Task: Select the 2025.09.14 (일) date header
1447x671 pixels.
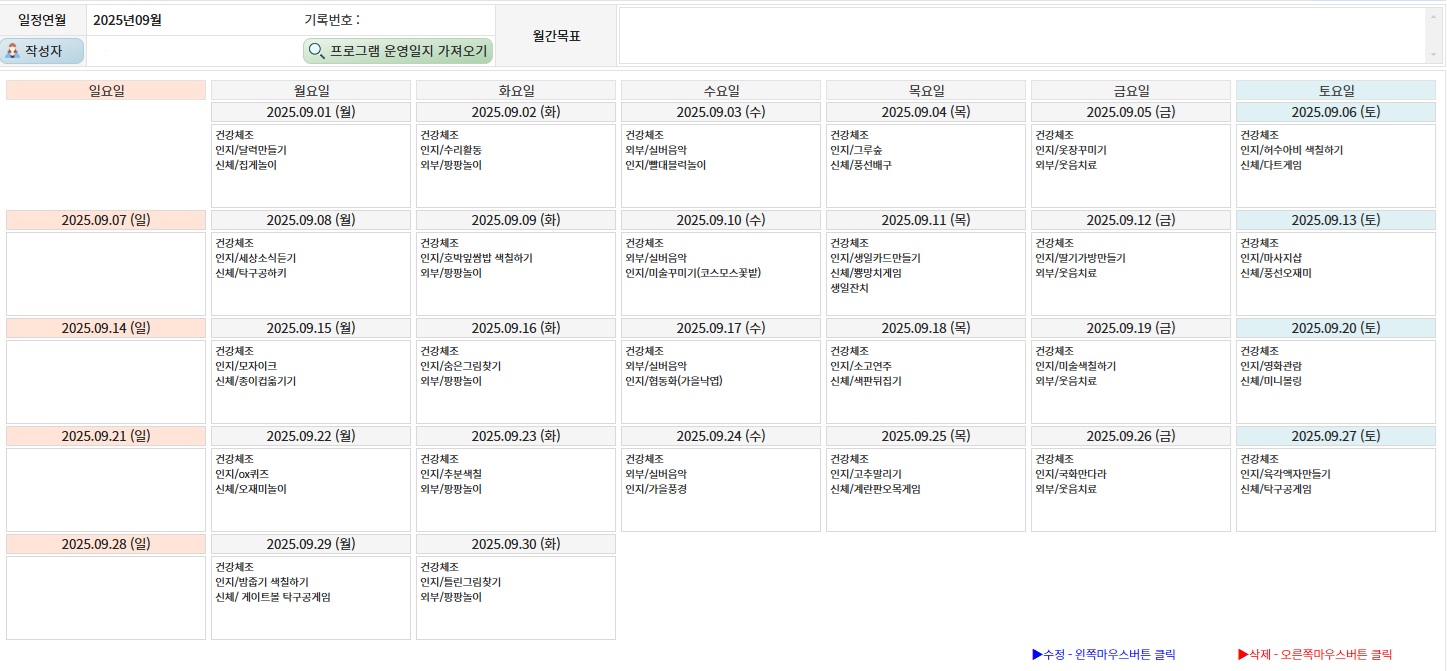Action: 106,328
